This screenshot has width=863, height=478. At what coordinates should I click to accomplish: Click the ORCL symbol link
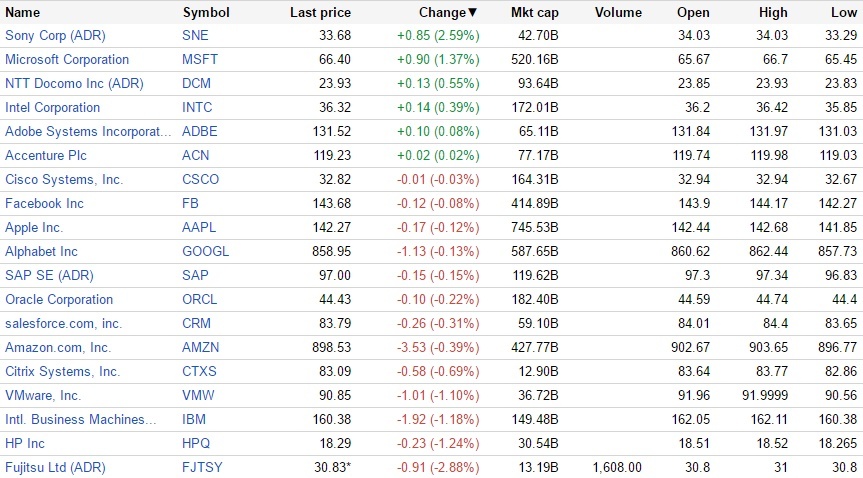click(x=200, y=300)
